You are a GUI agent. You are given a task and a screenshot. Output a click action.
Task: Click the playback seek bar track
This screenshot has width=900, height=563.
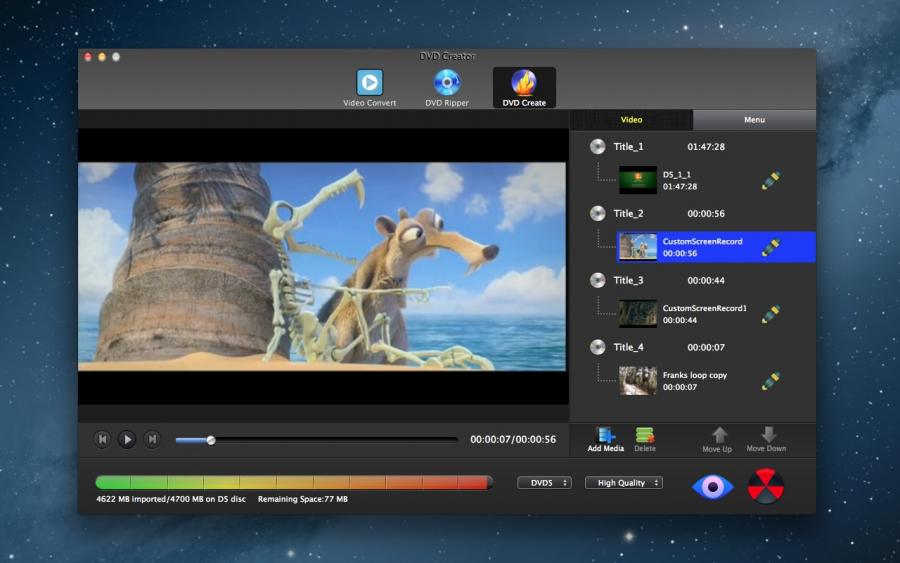317,440
